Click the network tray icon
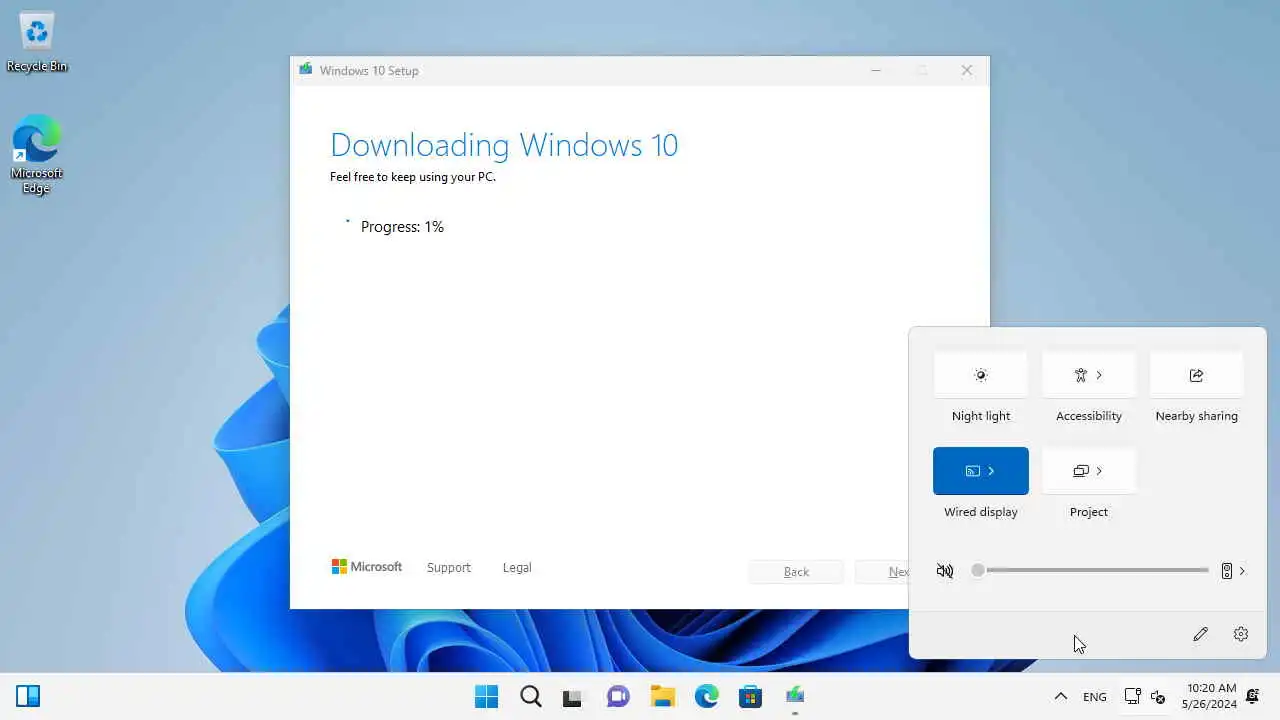 tap(1132, 696)
